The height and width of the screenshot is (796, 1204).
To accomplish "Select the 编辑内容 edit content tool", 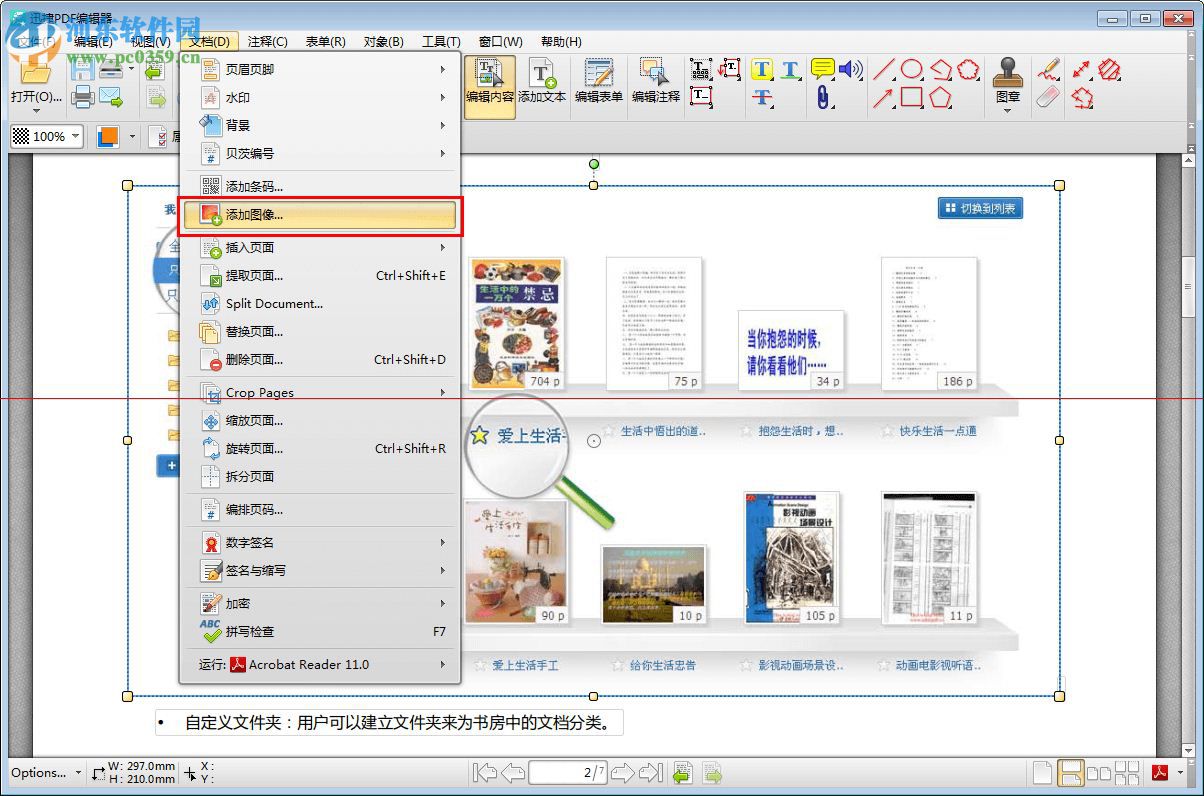I will coord(489,81).
